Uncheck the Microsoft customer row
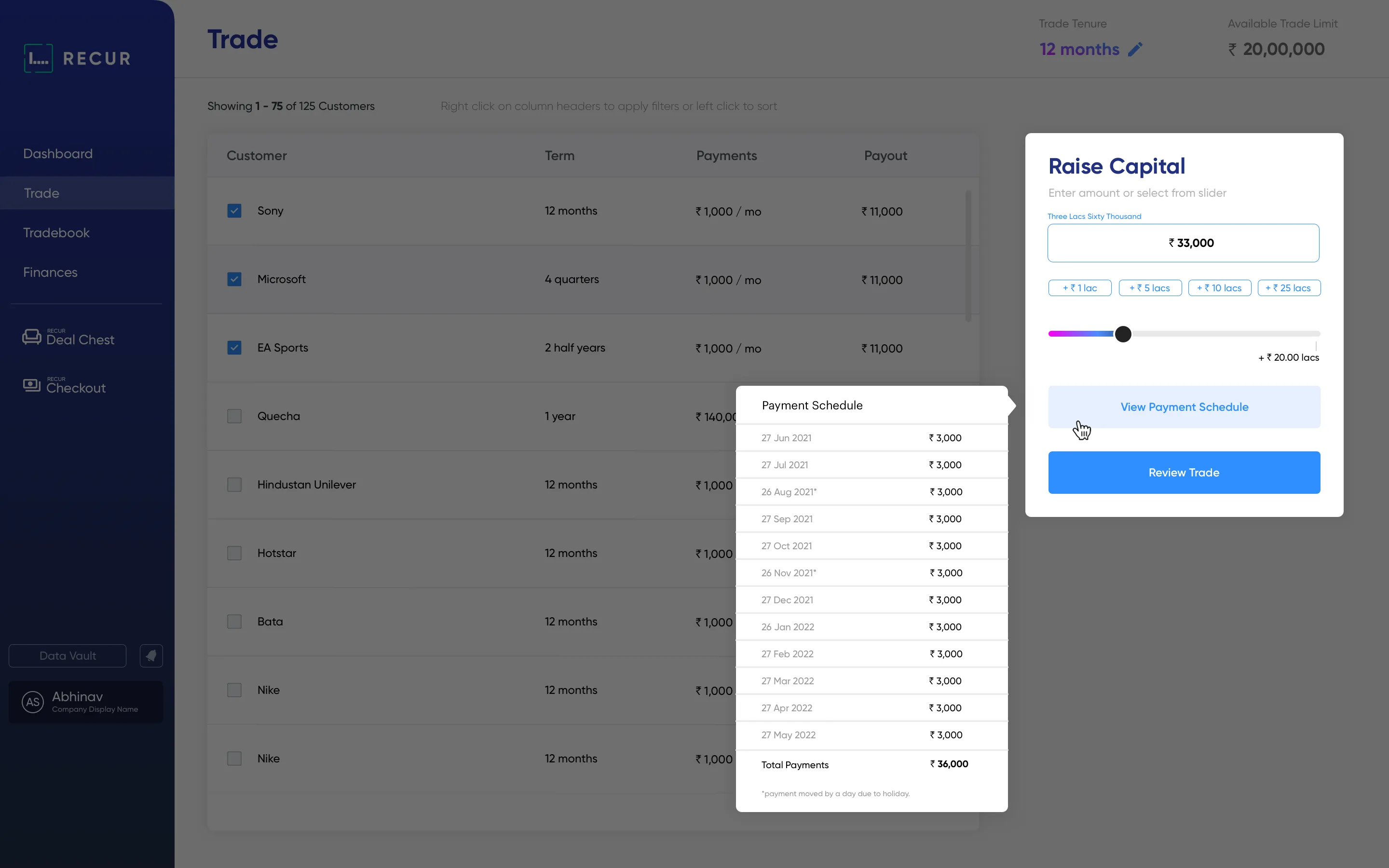The image size is (1389, 868). pyautogui.click(x=234, y=279)
